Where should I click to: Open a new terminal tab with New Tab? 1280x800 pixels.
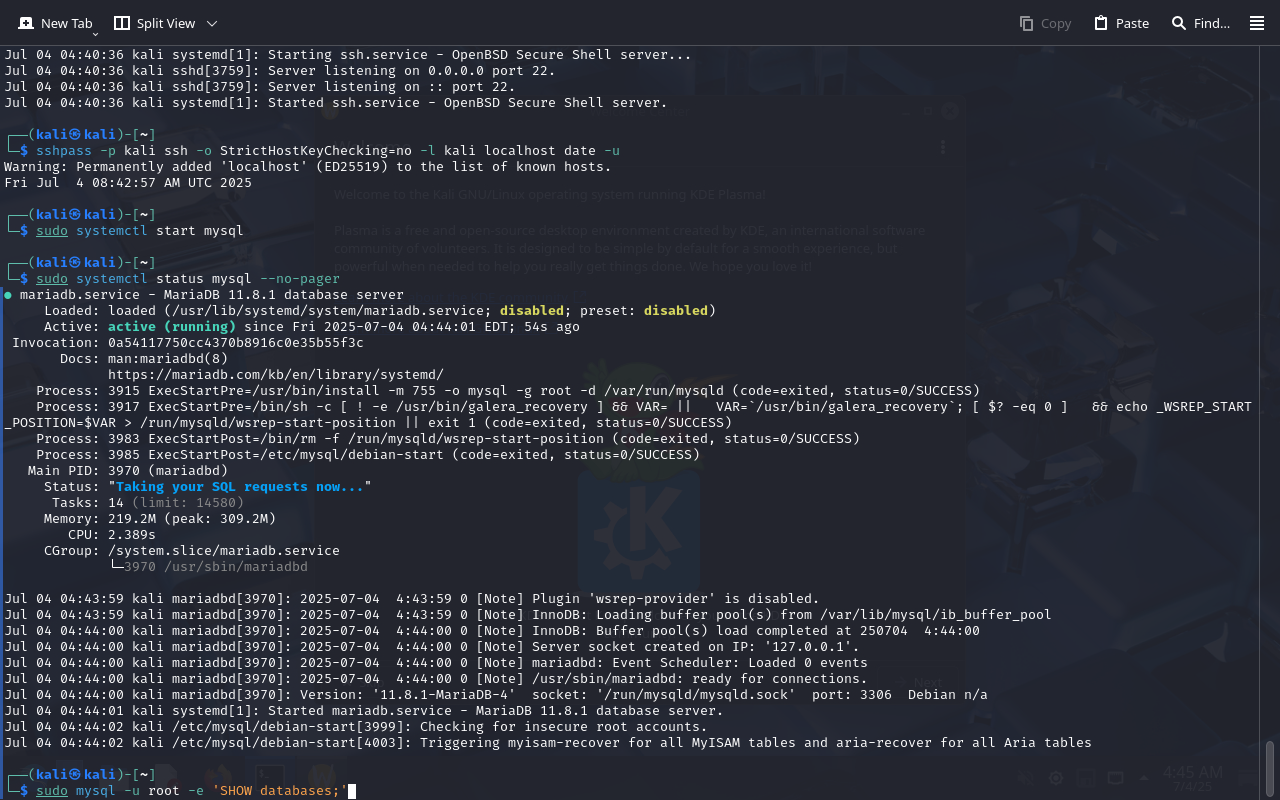pos(55,22)
